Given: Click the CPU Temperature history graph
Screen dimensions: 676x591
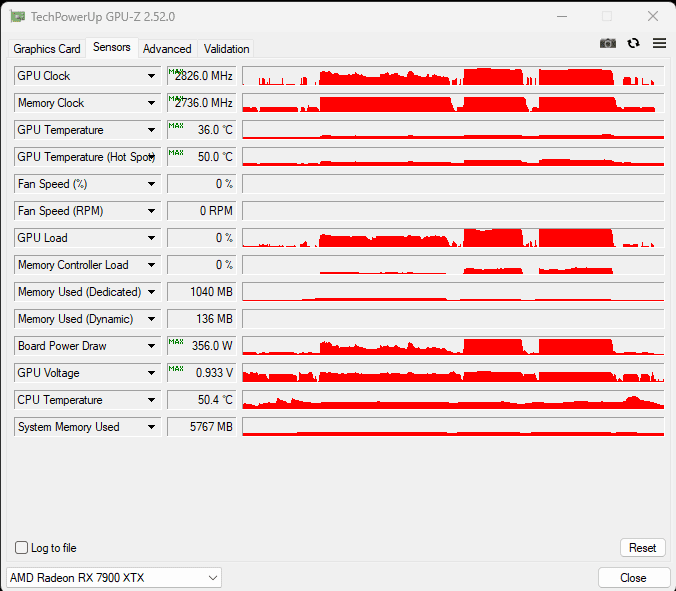Looking at the screenshot, I should pyautogui.click(x=453, y=400).
